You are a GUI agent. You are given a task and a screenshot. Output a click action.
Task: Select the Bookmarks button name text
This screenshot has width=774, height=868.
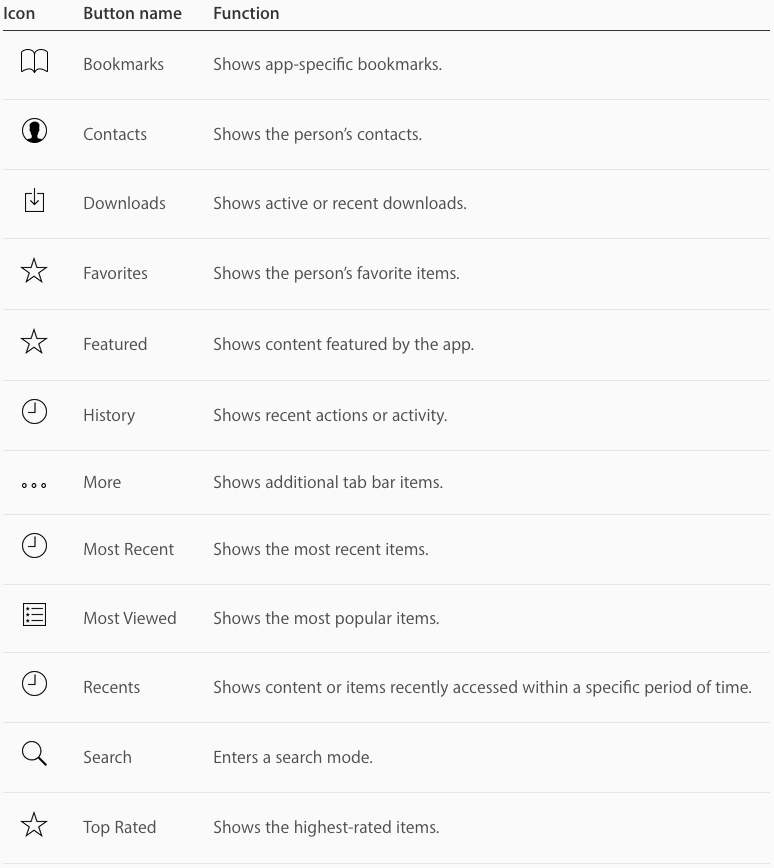point(123,64)
